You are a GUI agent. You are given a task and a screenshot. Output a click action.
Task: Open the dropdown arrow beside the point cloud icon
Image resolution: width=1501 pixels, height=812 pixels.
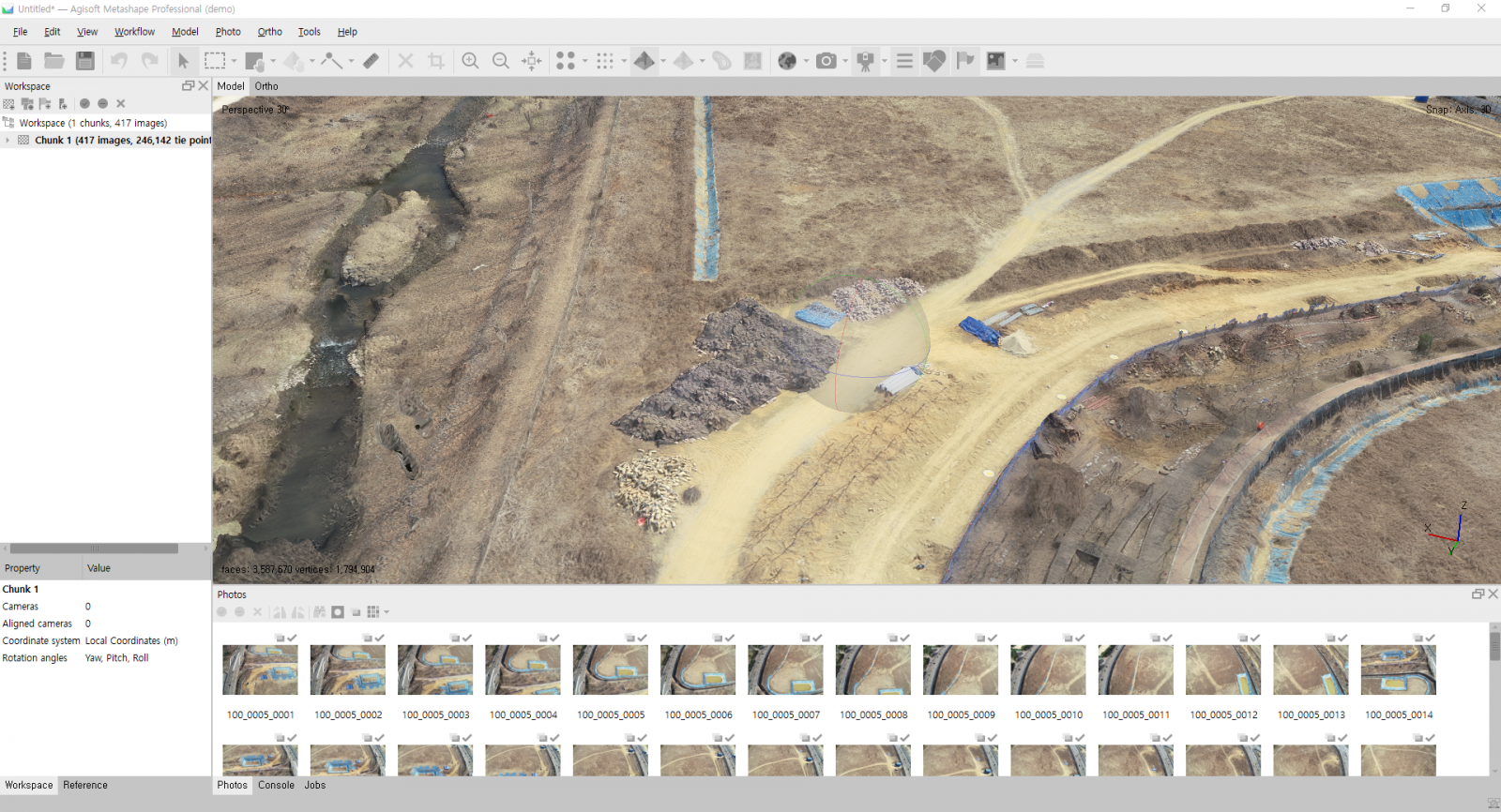623,61
